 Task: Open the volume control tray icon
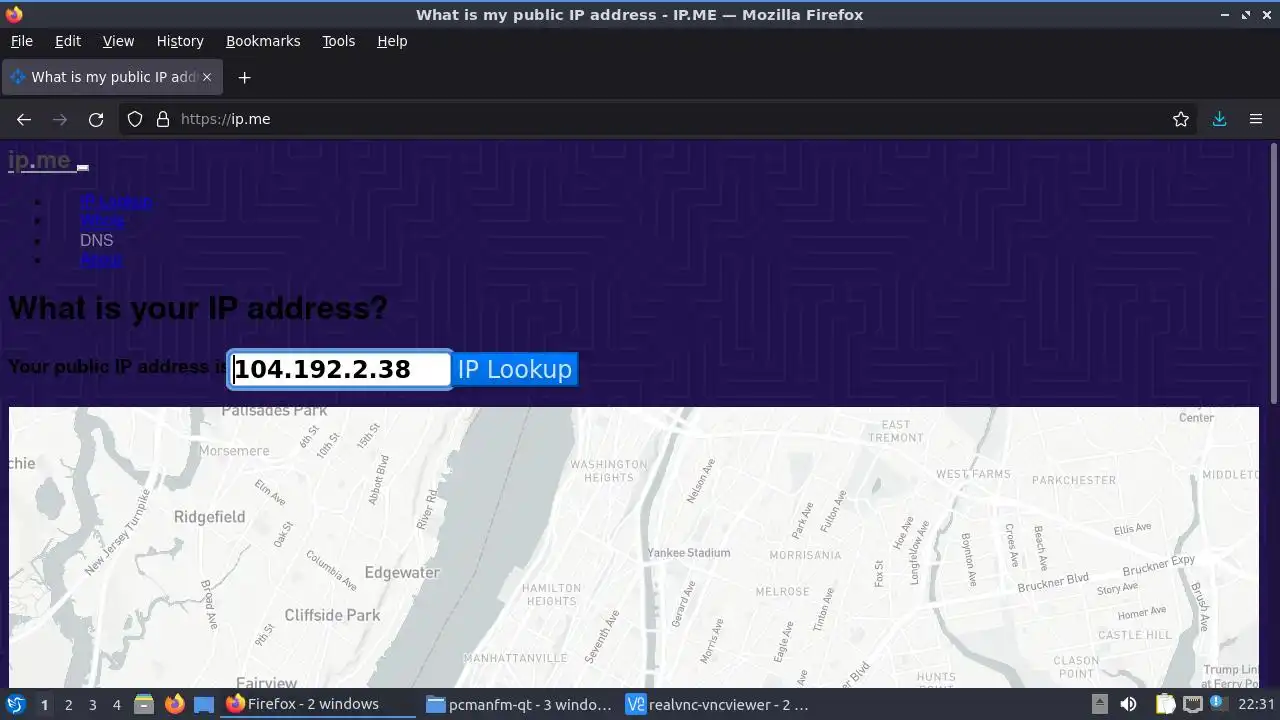coord(1128,704)
